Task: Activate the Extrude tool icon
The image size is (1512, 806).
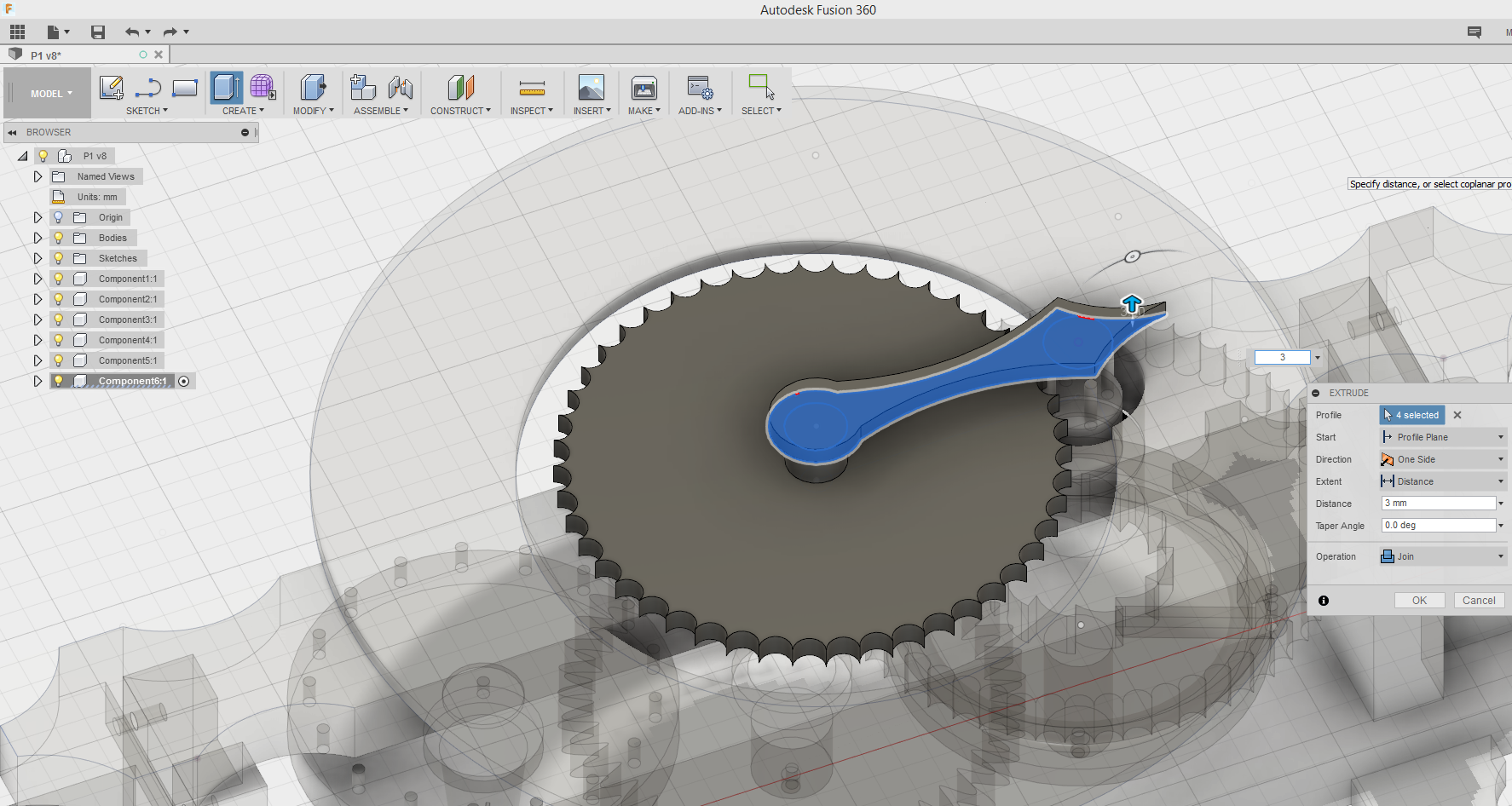Action: click(x=227, y=88)
